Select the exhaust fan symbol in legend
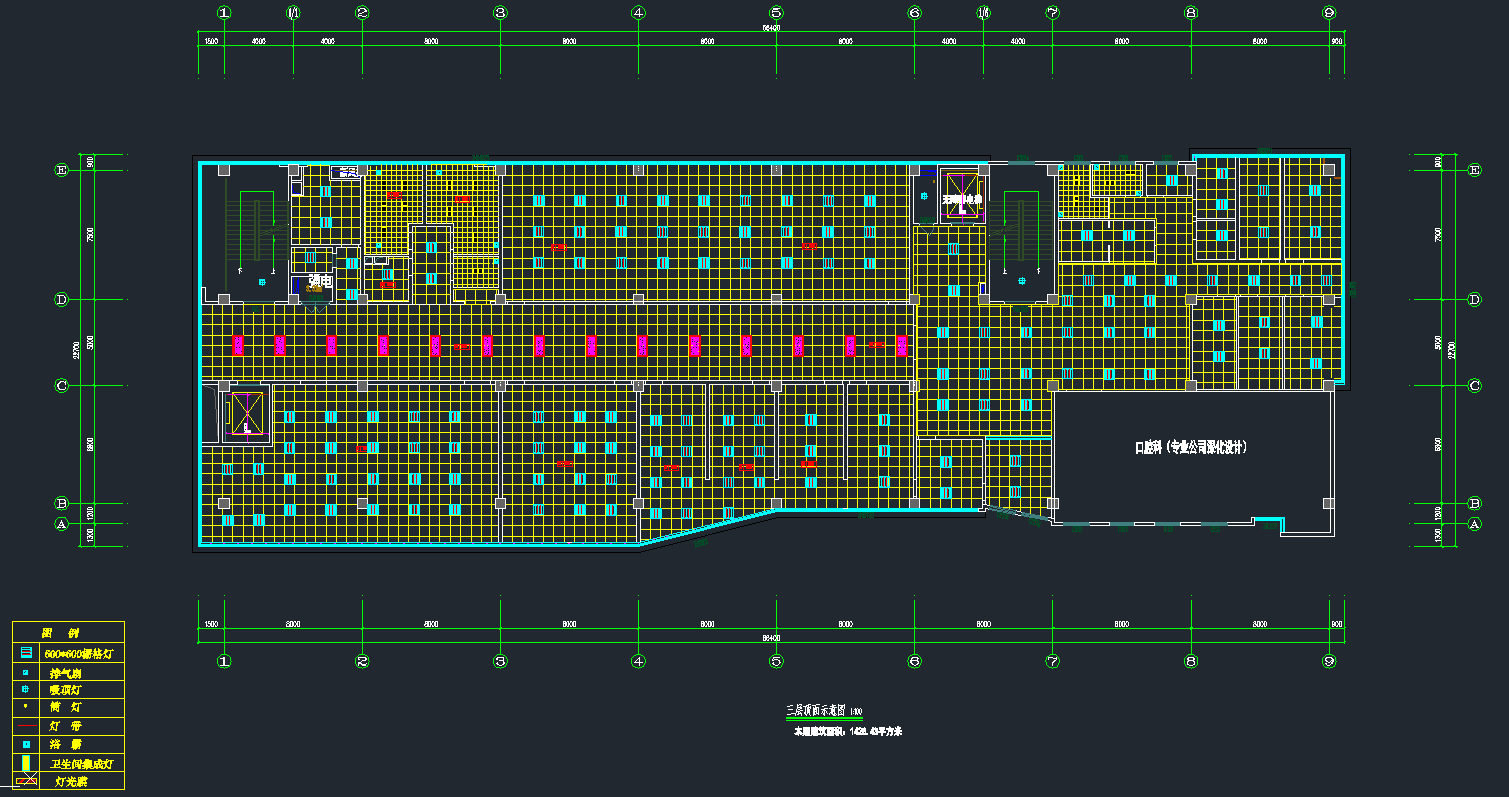This screenshot has width=1509, height=797. 26,672
